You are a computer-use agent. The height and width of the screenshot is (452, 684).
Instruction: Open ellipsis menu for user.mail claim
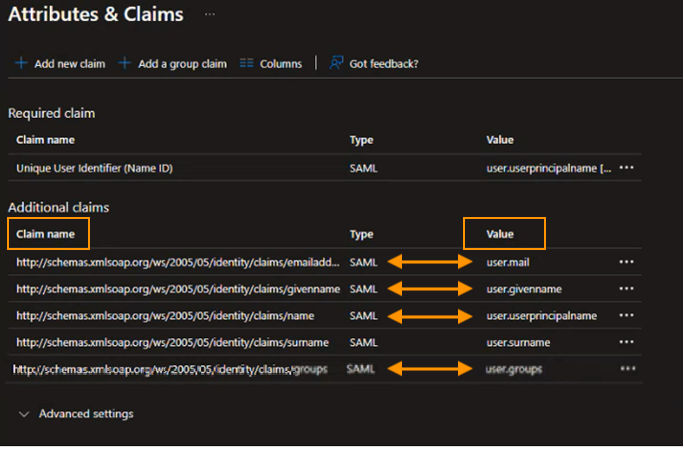pyautogui.click(x=627, y=262)
